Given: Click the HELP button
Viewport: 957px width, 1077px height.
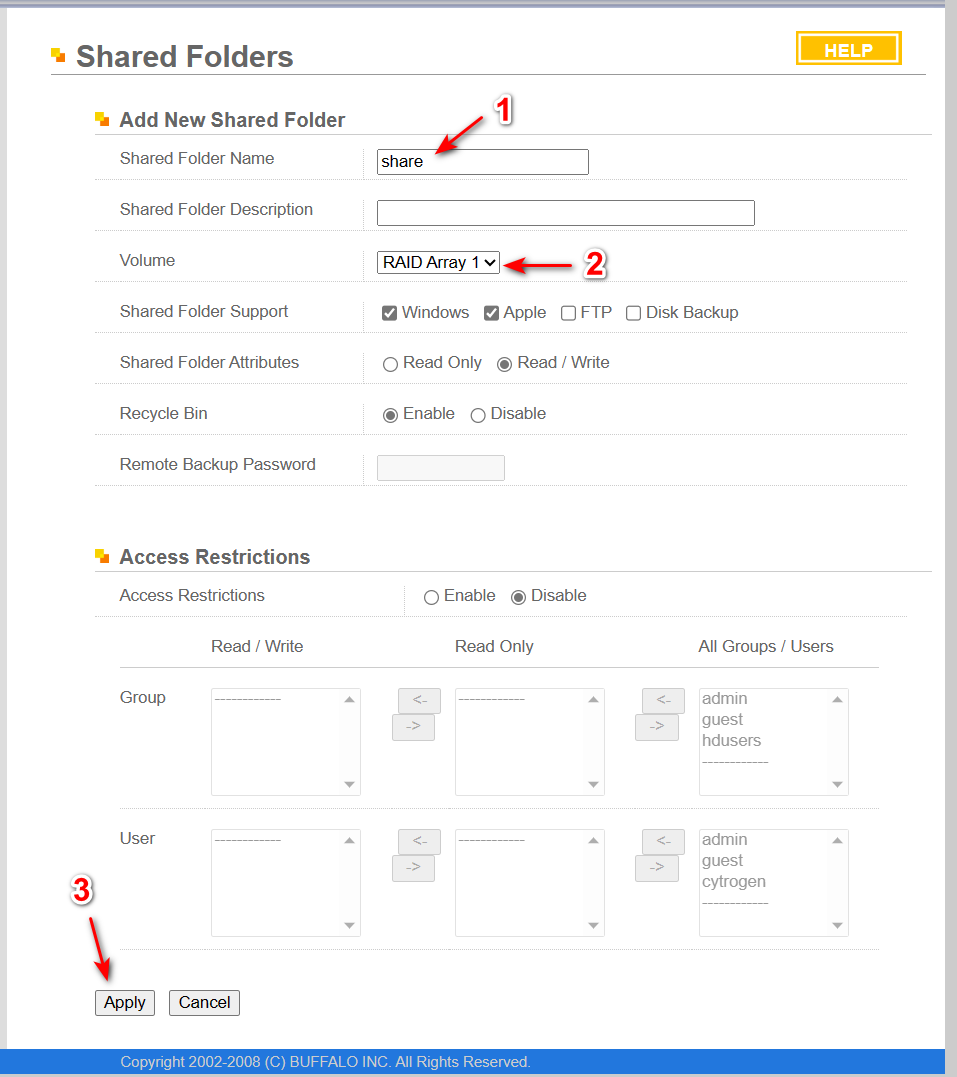Looking at the screenshot, I should point(847,47).
